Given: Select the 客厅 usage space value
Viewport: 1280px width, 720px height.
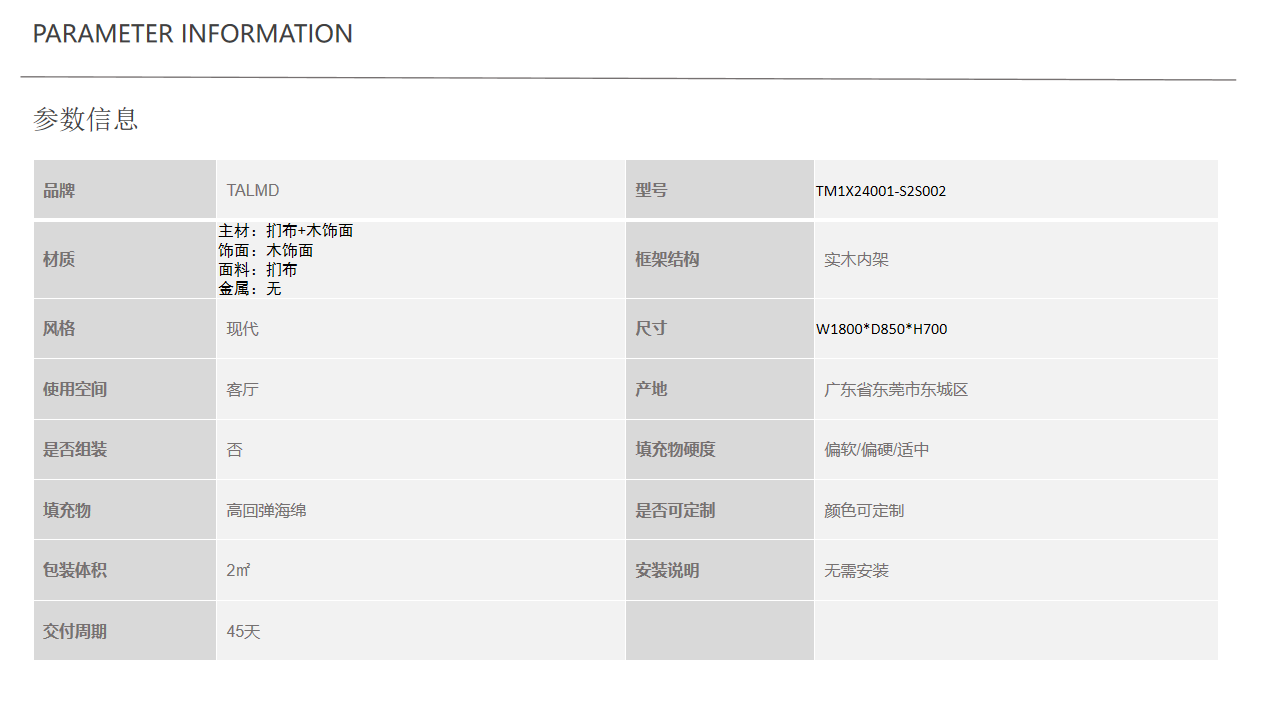Looking at the screenshot, I should pyautogui.click(x=243, y=390).
